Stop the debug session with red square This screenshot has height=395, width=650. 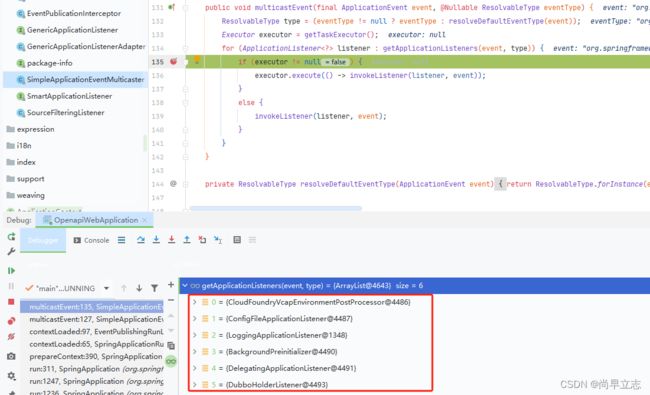[11, 302]
